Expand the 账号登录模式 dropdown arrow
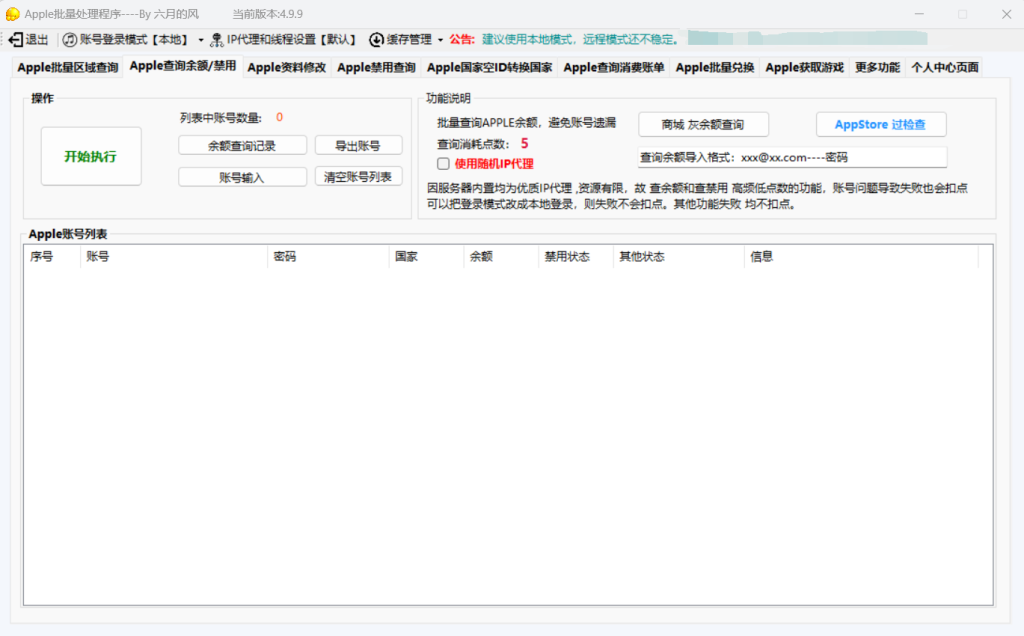Viewport: 1024px width, 636px height. (x=201, y=40)
